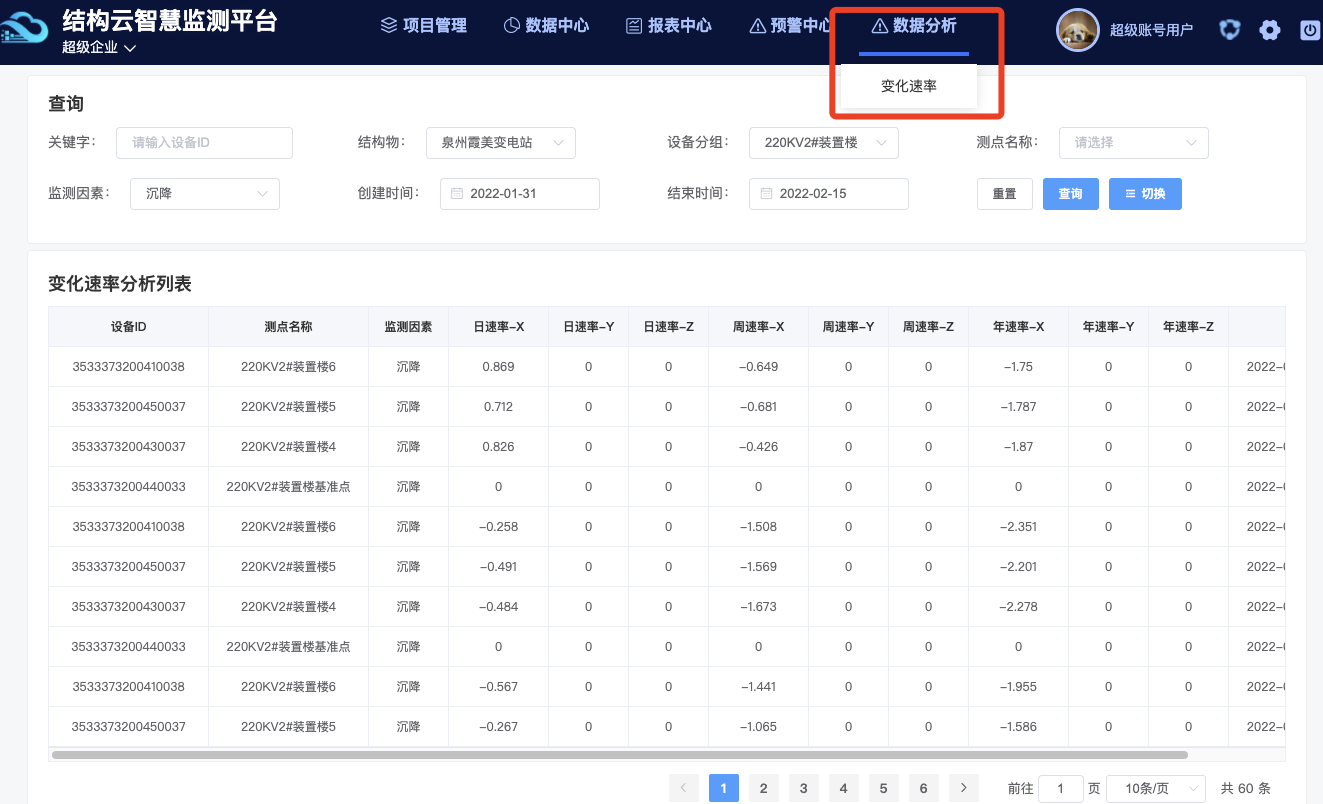Click the 重置 button

[1005, 194]
